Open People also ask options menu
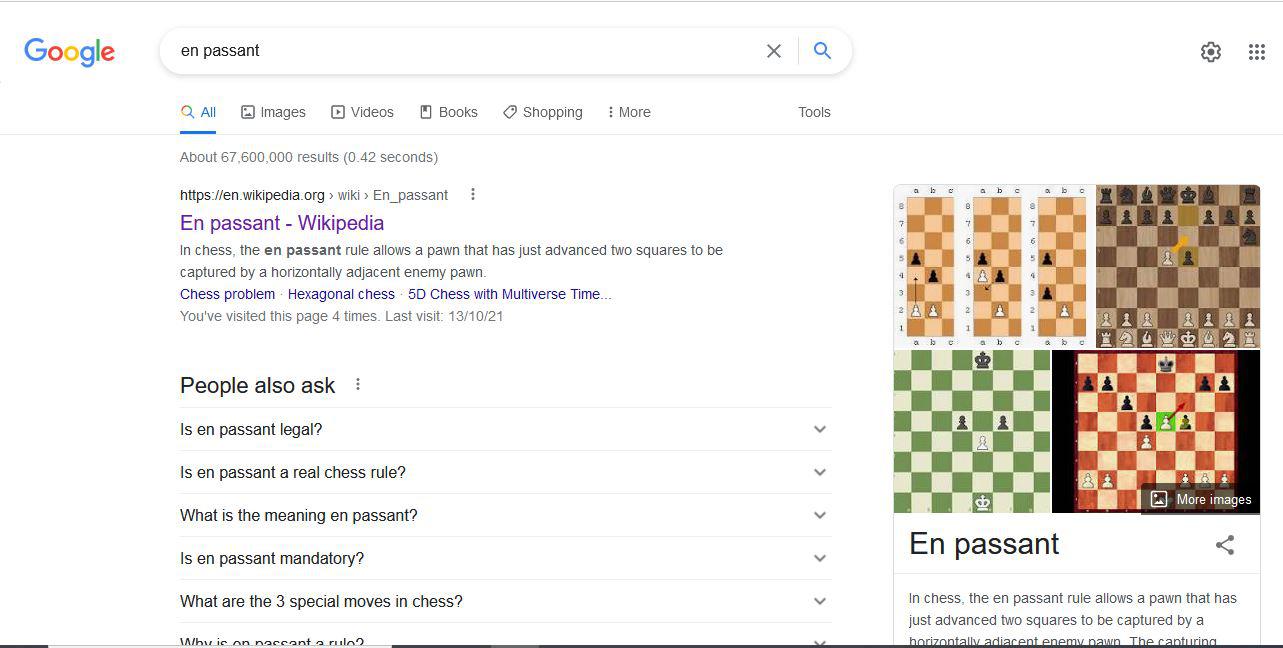The width and height of the screenshot is (1283, 648). [x=358, y=385]
